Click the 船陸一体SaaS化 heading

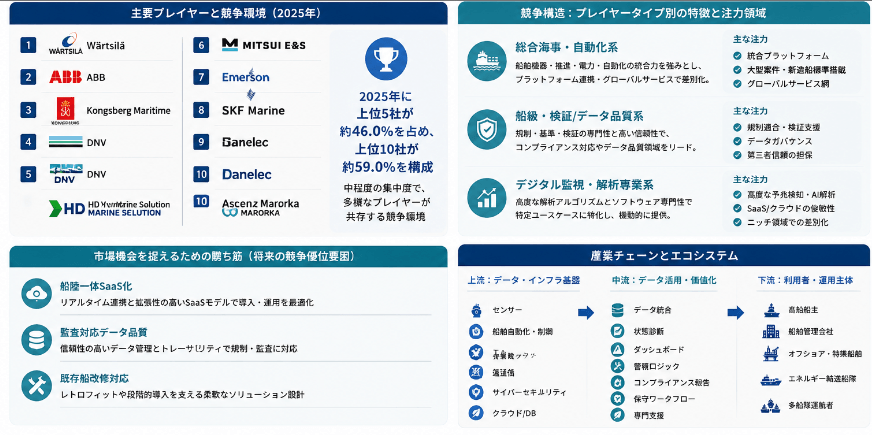96,286
